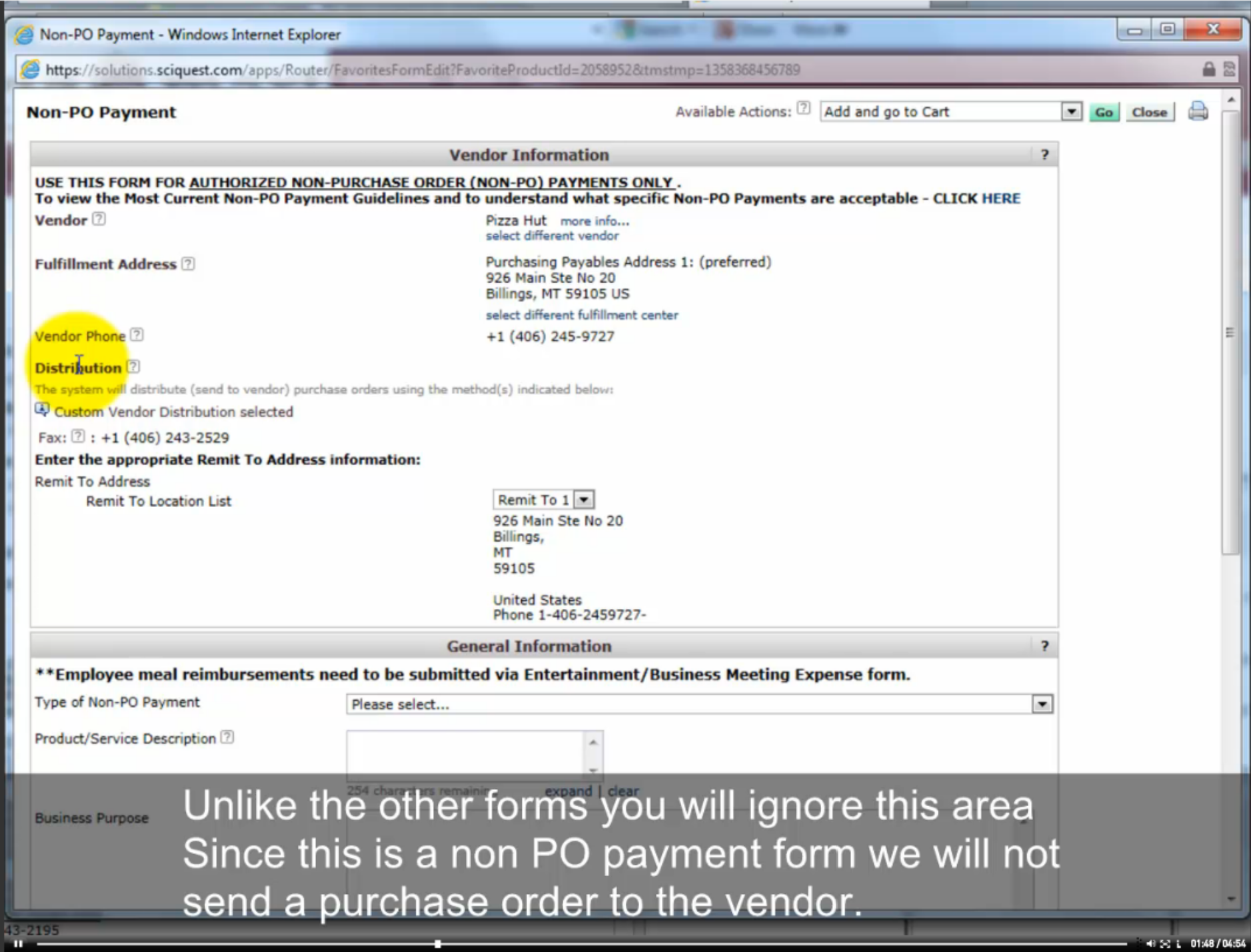This screenshot has width=1251, height=952.
Task: Click expand link under description box
Action: [568, 791]
